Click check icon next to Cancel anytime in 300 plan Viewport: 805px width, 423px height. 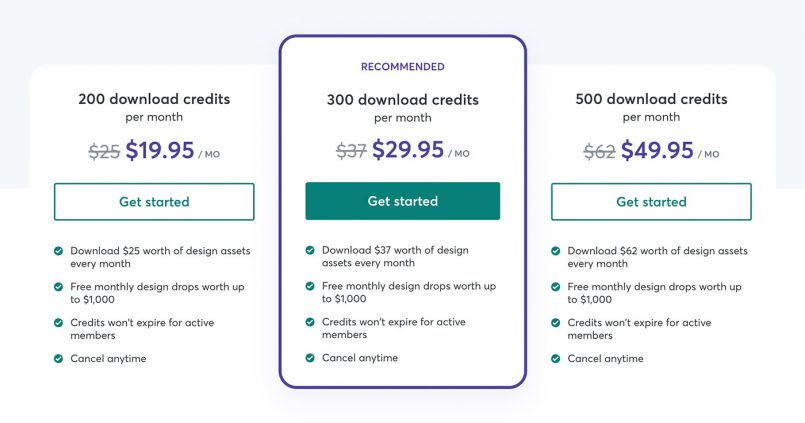pos(310,358)
